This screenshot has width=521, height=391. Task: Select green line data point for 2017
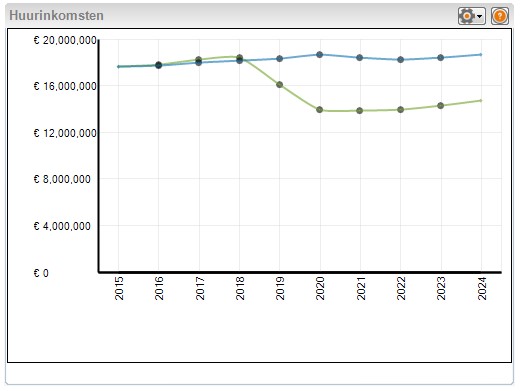click(199, 60)
